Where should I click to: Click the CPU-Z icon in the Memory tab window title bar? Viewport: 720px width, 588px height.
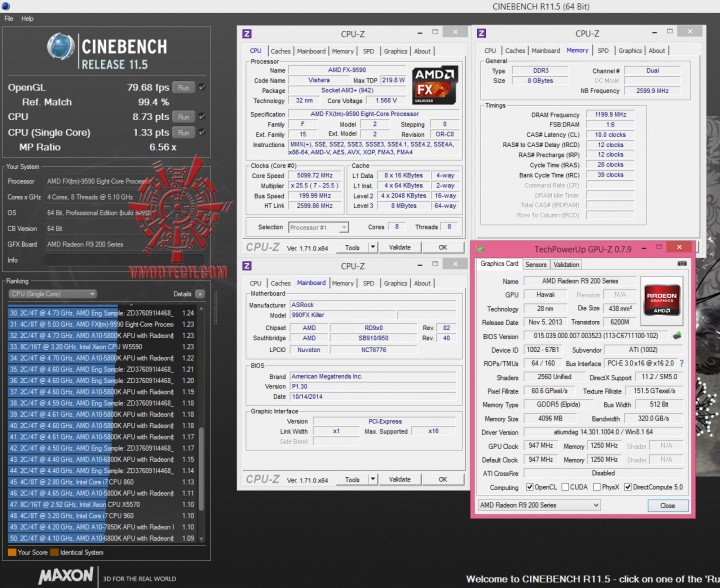(482, 33)
